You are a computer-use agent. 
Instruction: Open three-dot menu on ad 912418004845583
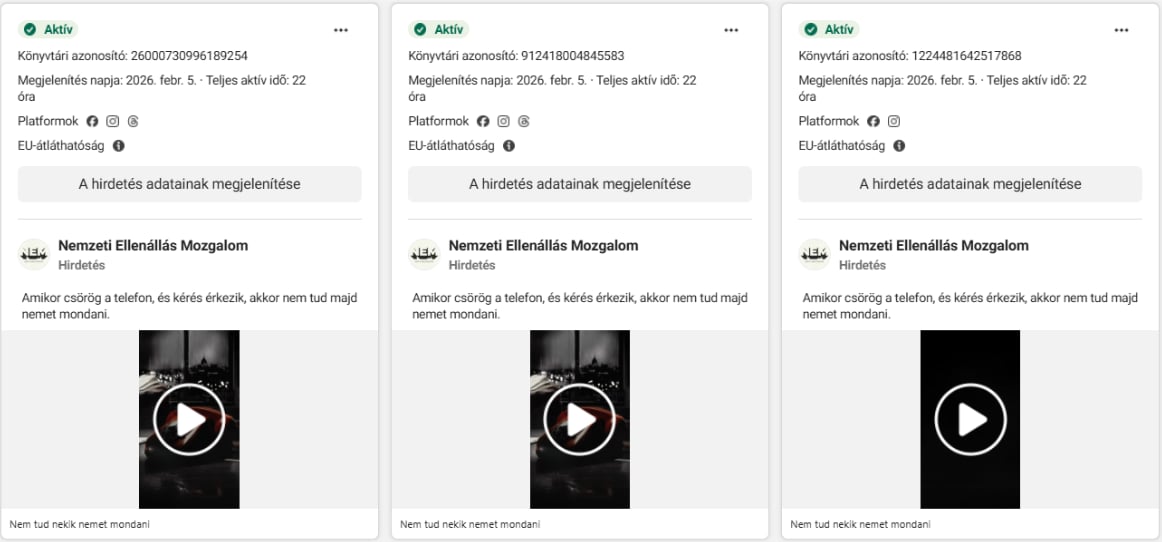(x=731, y=30)
